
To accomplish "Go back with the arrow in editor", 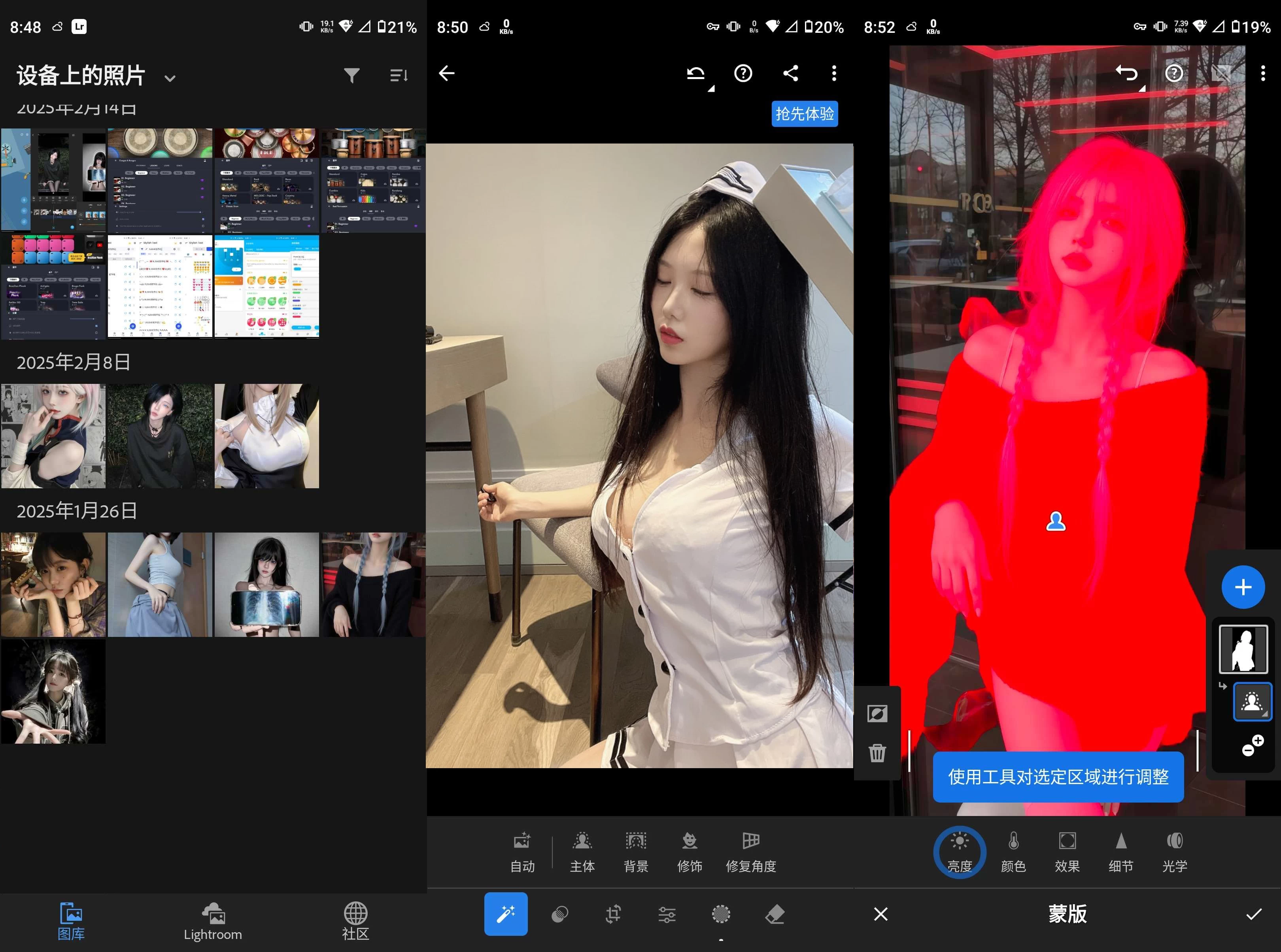I will click(447, 73).
